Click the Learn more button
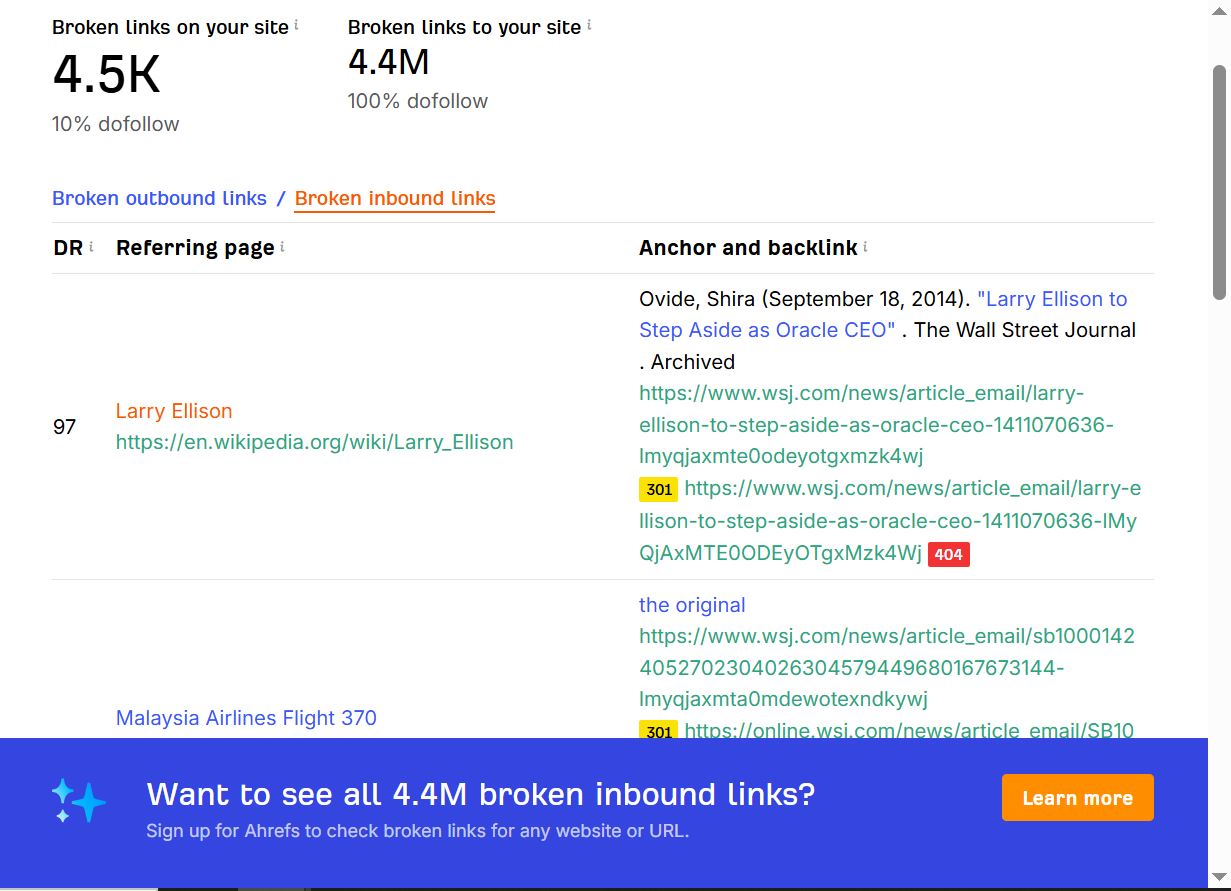Screen dimensions: 1231x891 pyautogui.click(x=1077, y=798)
